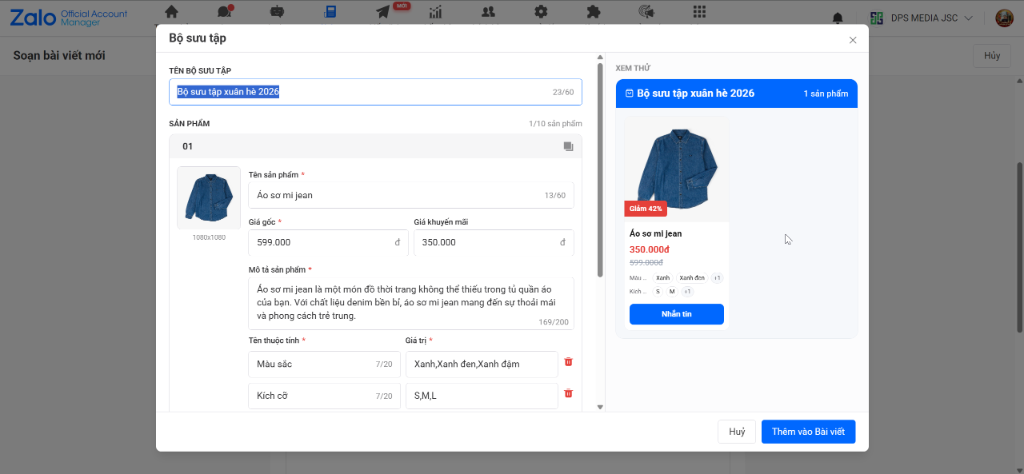Open the user profile avatar
This screenshot has height=474, width=1024.
[1004, 18]
